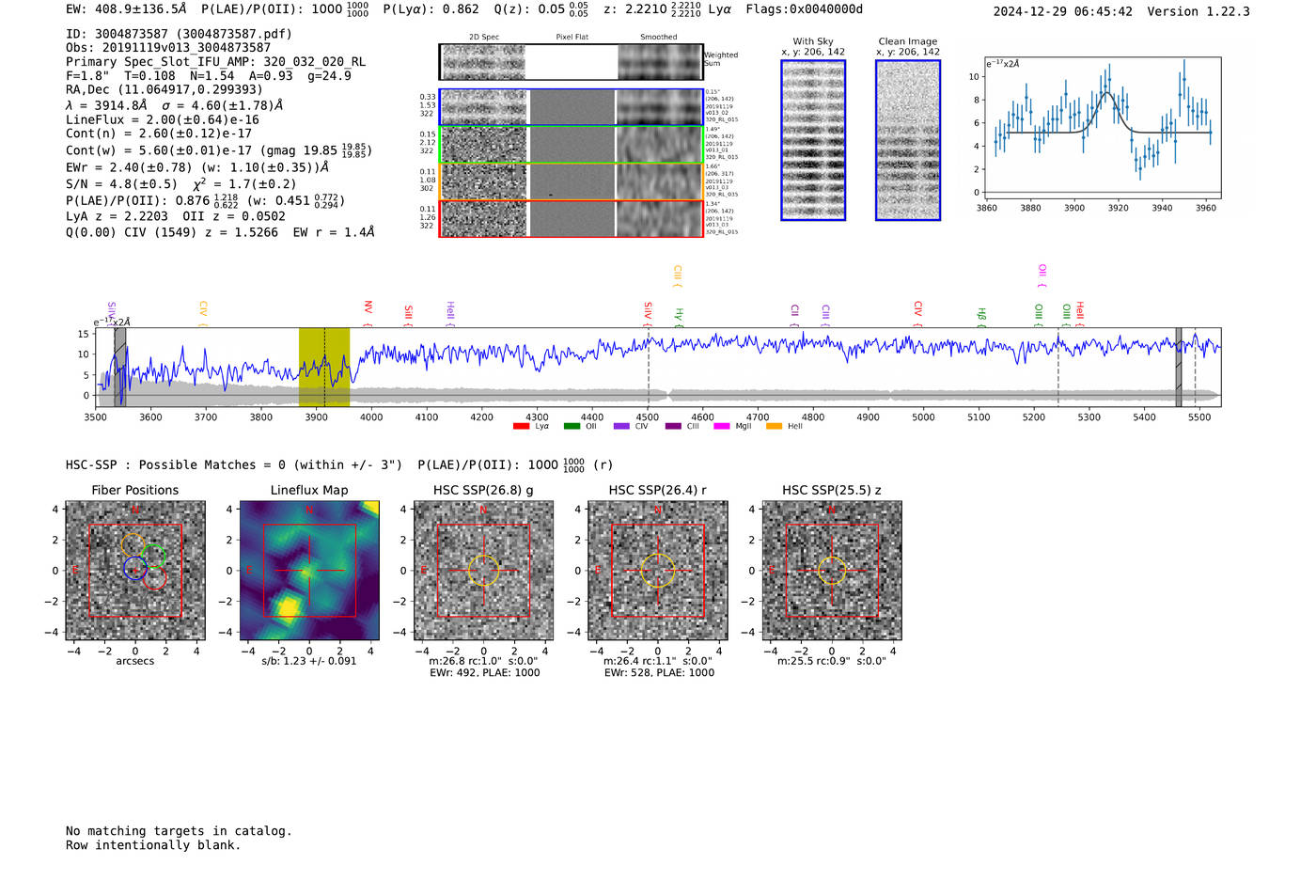
Task: Click 'No matching targets in catalog.' text
Action: (x=179, y=831)
